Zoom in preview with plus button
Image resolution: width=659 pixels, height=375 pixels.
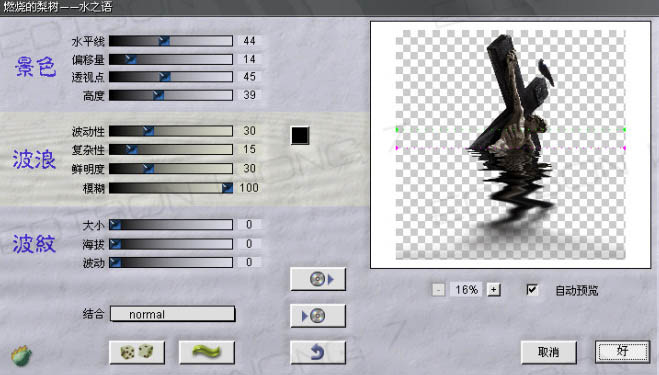(494, 289)
